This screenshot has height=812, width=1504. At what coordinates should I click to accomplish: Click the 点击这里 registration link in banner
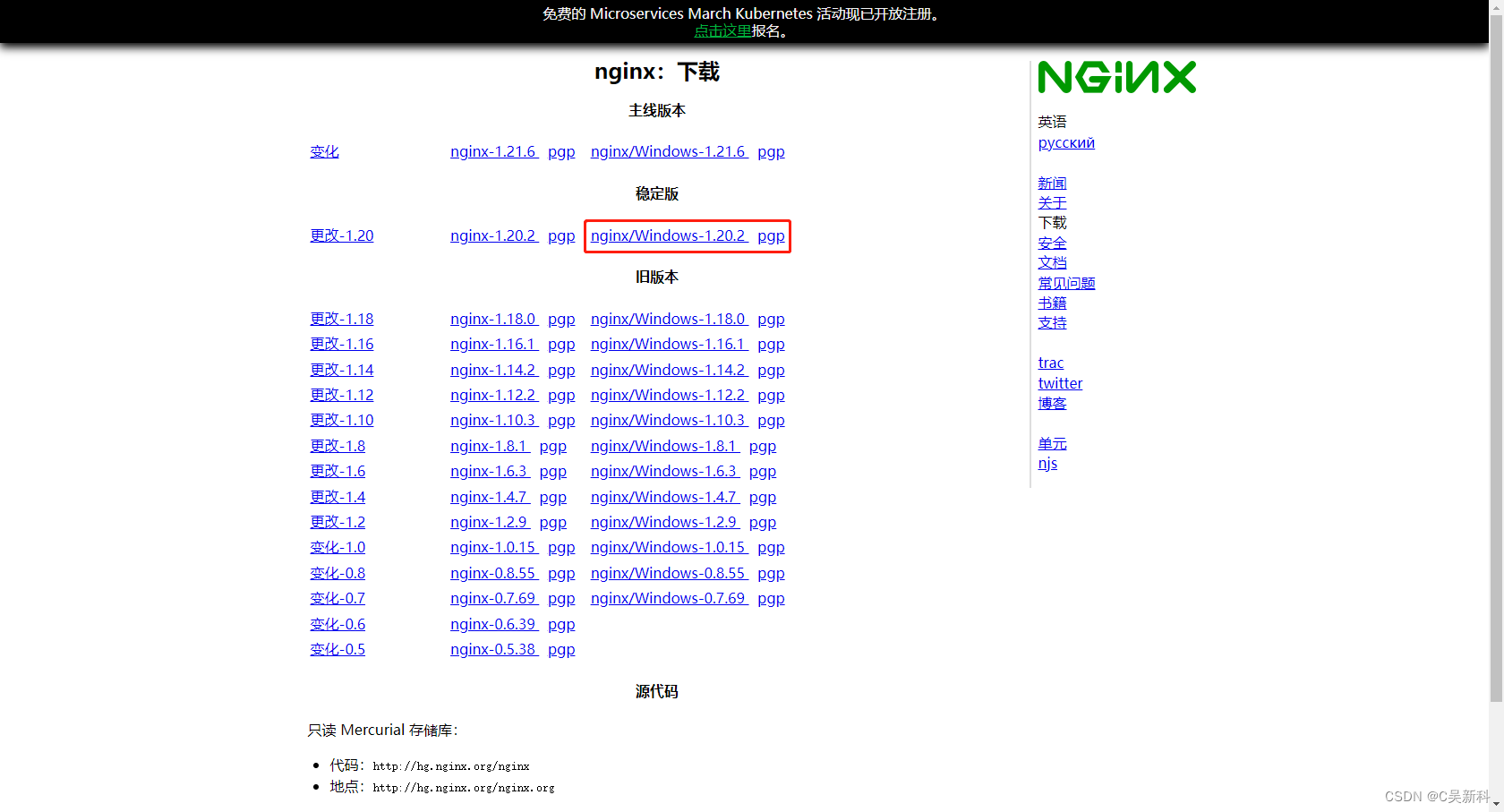tap(722, 30)
